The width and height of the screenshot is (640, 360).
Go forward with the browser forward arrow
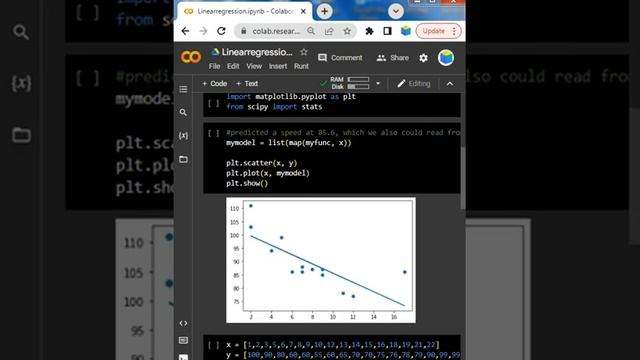point(203,31)
